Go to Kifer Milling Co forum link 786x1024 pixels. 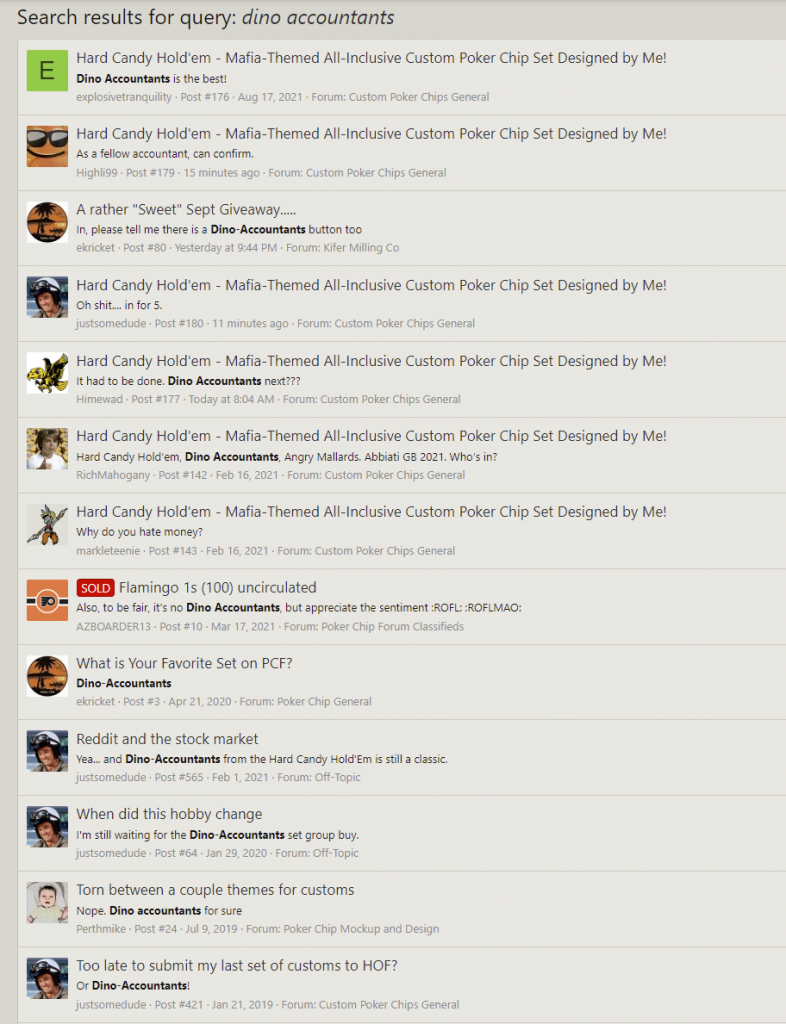(361, 248)
